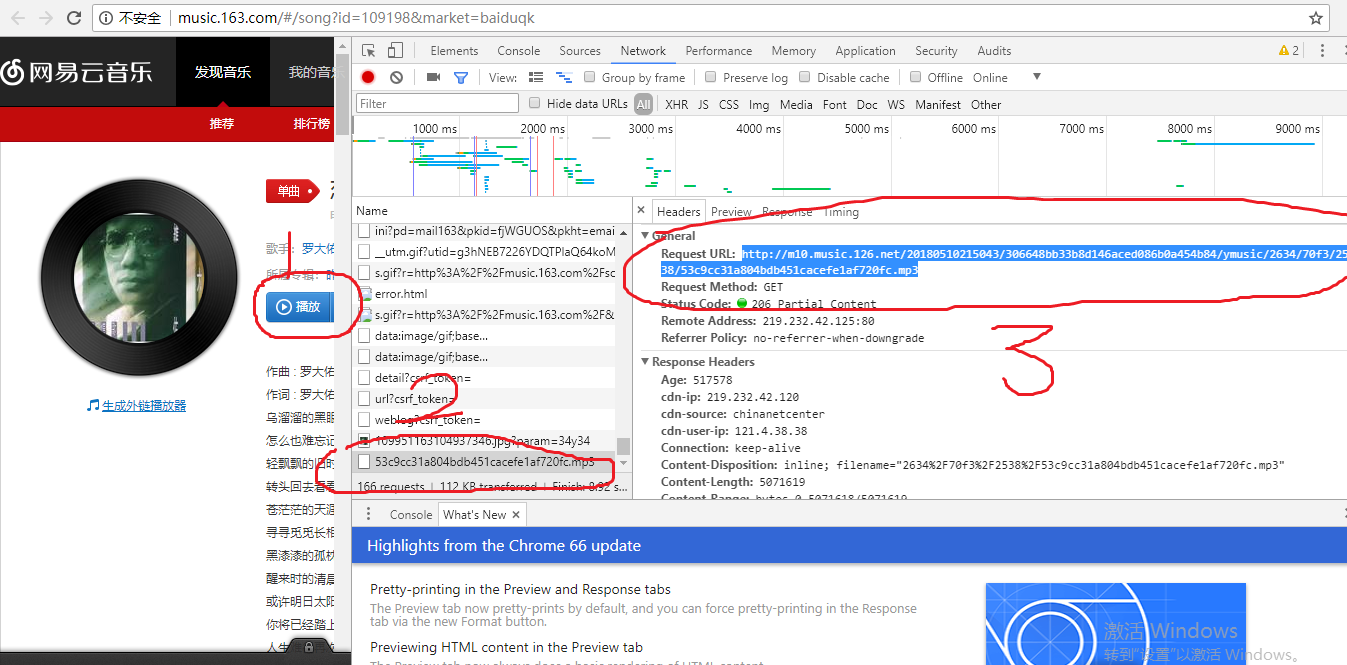Click the request list vertical scrollbar thumb
1347x665 pixels.
click(623, 446)
